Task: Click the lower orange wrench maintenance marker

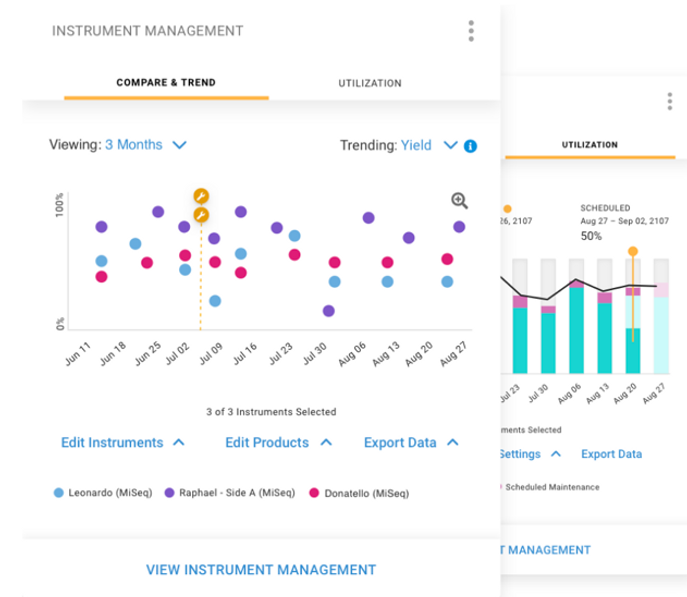Action: (x=201, y=214)
